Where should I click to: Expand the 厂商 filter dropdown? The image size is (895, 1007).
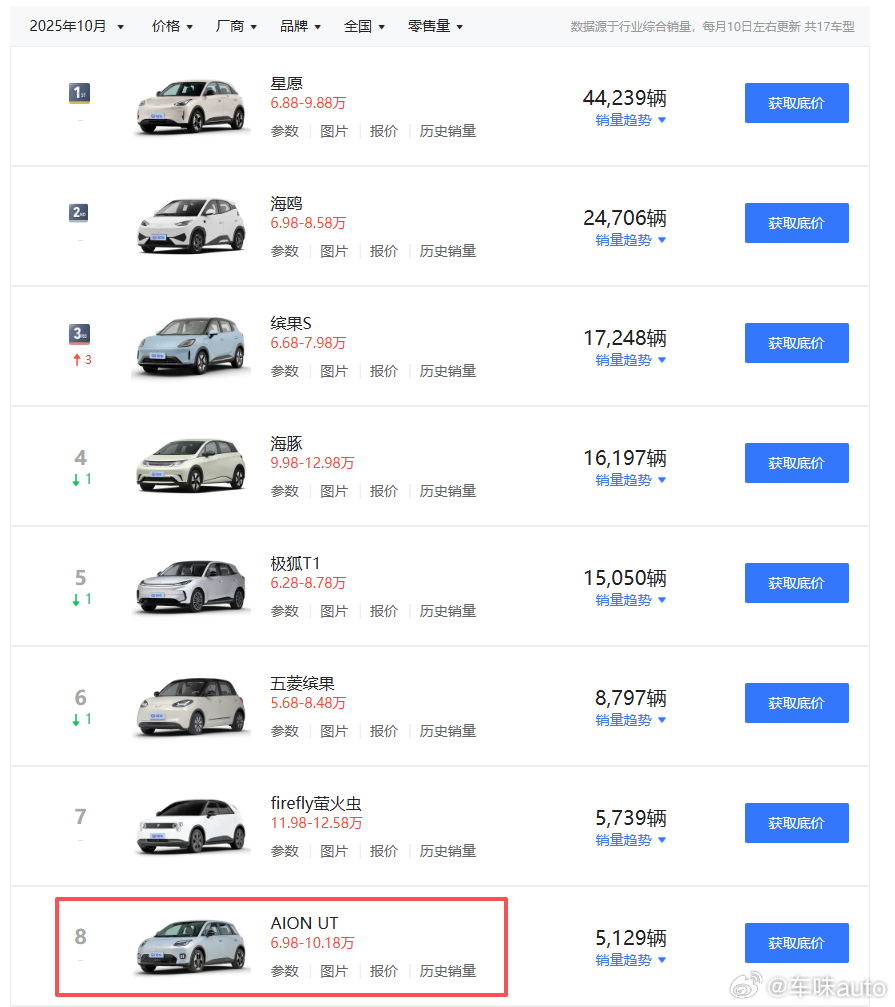click(236, 26)
